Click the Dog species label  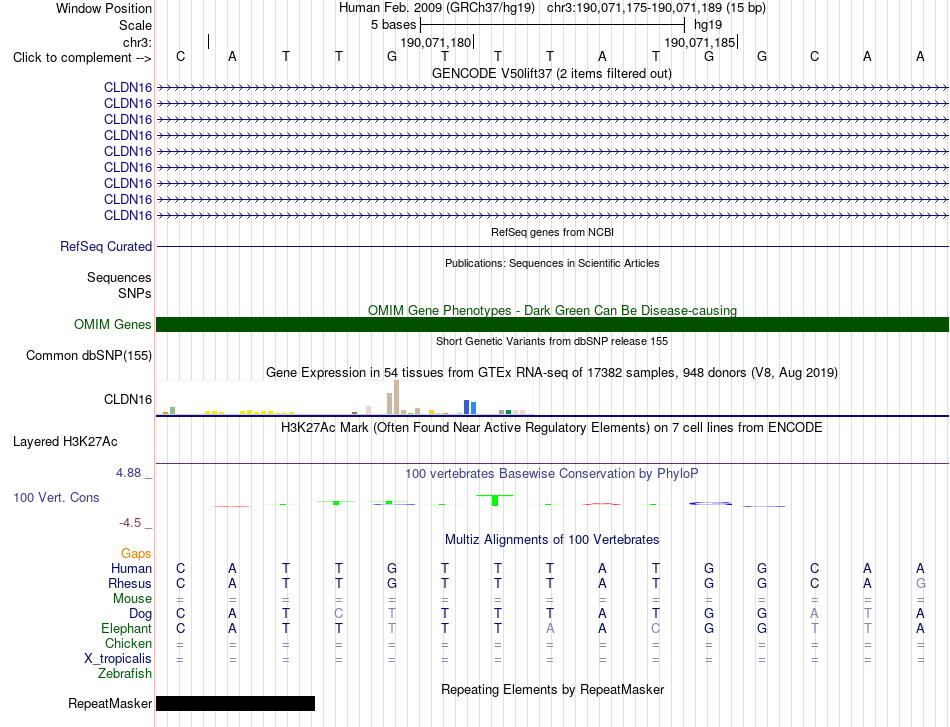click(140, 614)
